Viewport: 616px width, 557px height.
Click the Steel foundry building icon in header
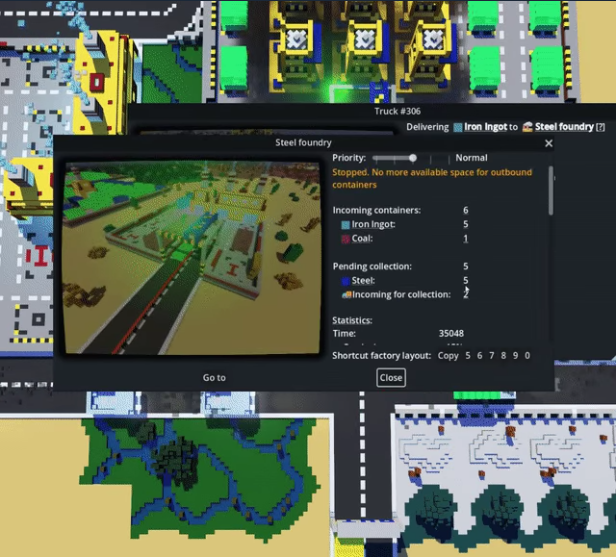click(526, 127)
